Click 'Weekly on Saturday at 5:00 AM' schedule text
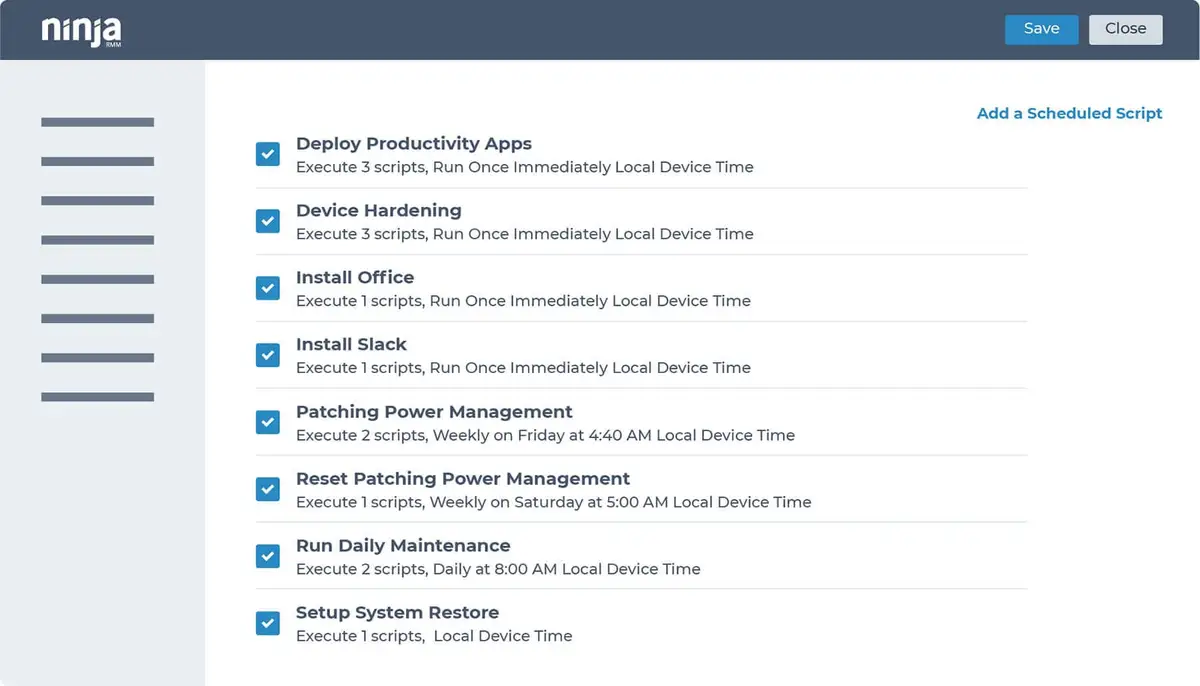Screen dimensions: 1200x686 click(550, 502)
